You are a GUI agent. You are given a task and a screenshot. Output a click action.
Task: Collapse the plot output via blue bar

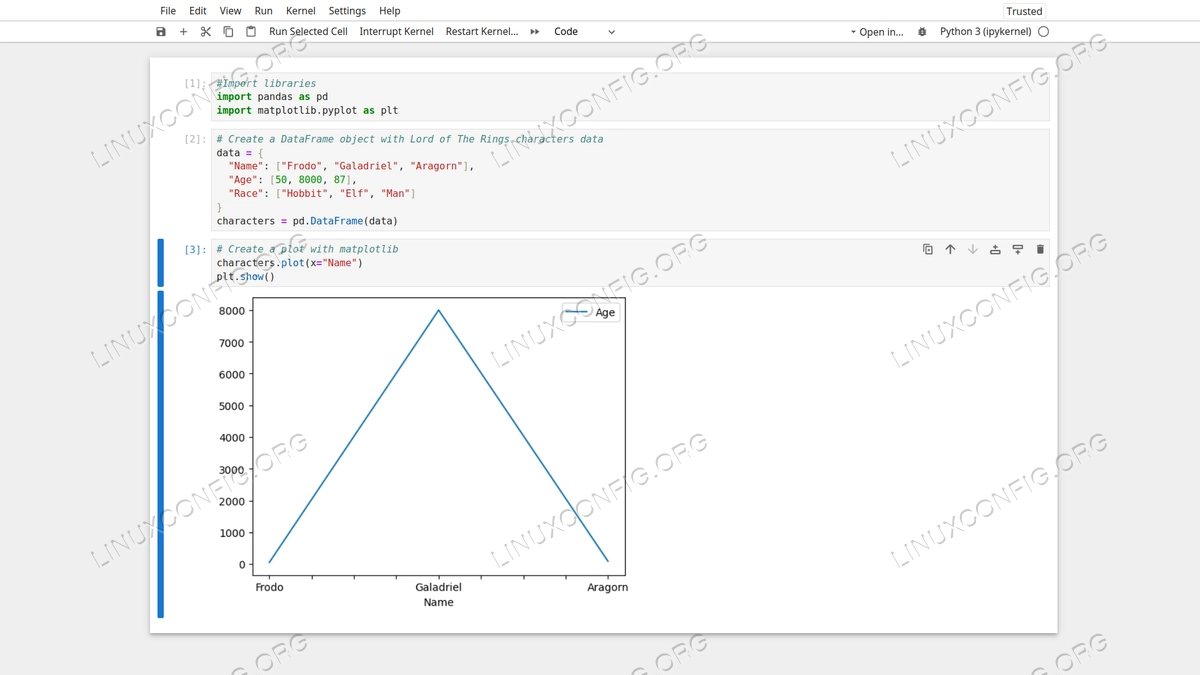coord(160,454)
